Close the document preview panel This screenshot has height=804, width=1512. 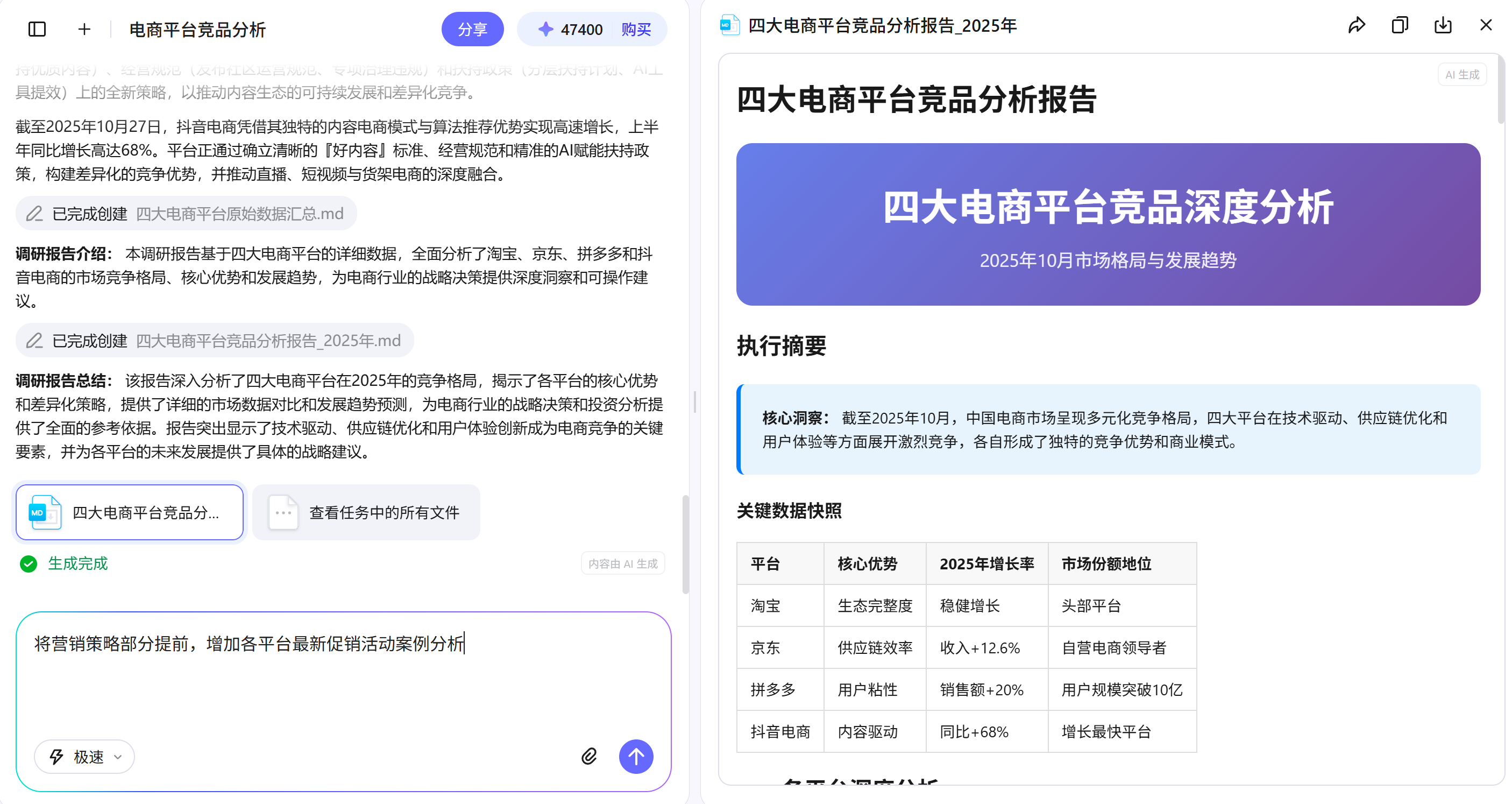pos(1486,25)
